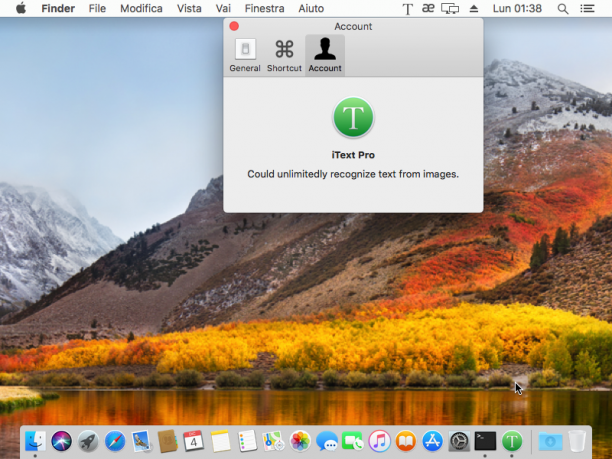
Task: Open the Aiuto menu
Action: tap(311, 8)
